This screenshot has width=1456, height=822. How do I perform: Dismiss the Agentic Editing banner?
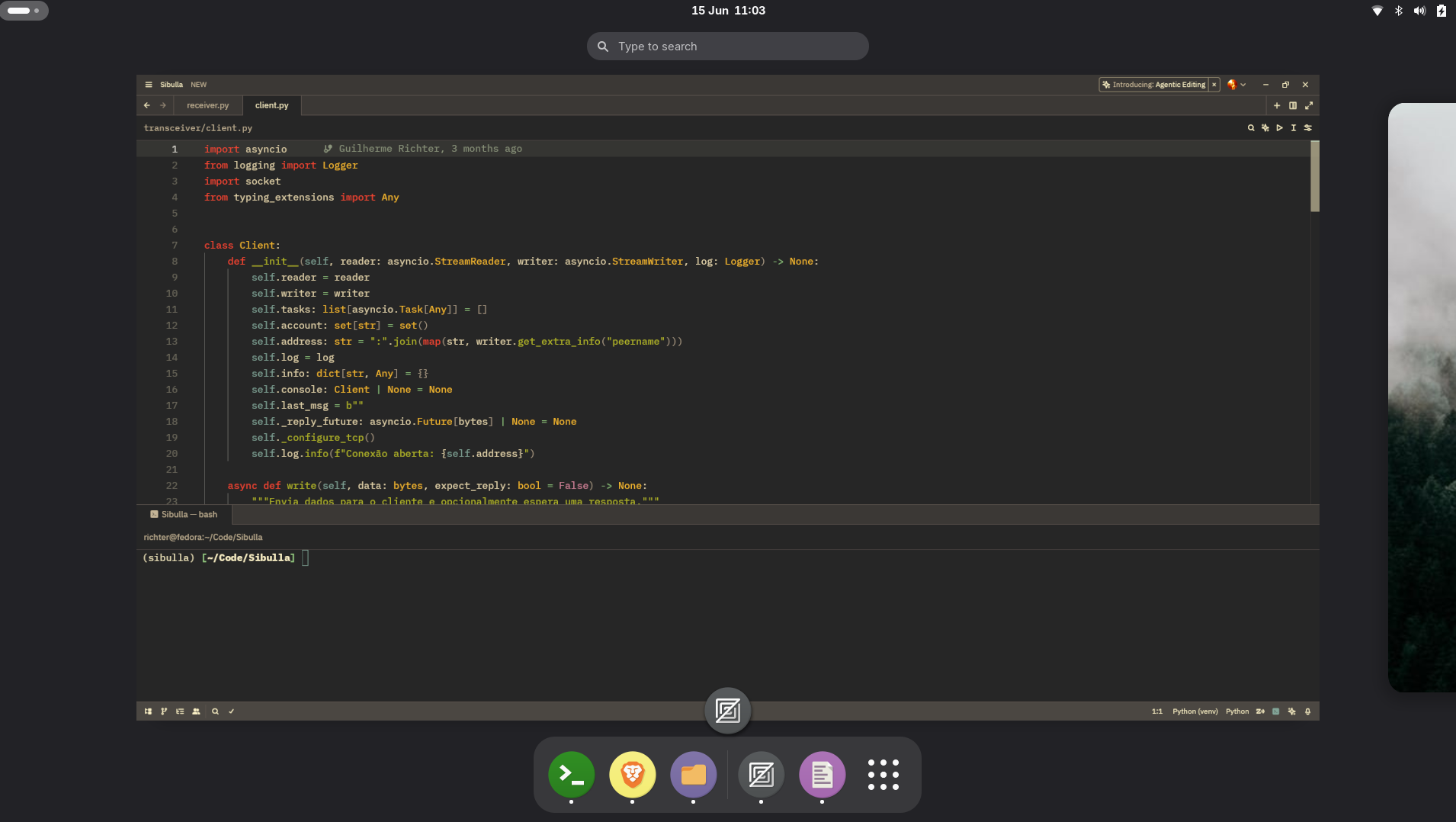tap(1214, 85)
